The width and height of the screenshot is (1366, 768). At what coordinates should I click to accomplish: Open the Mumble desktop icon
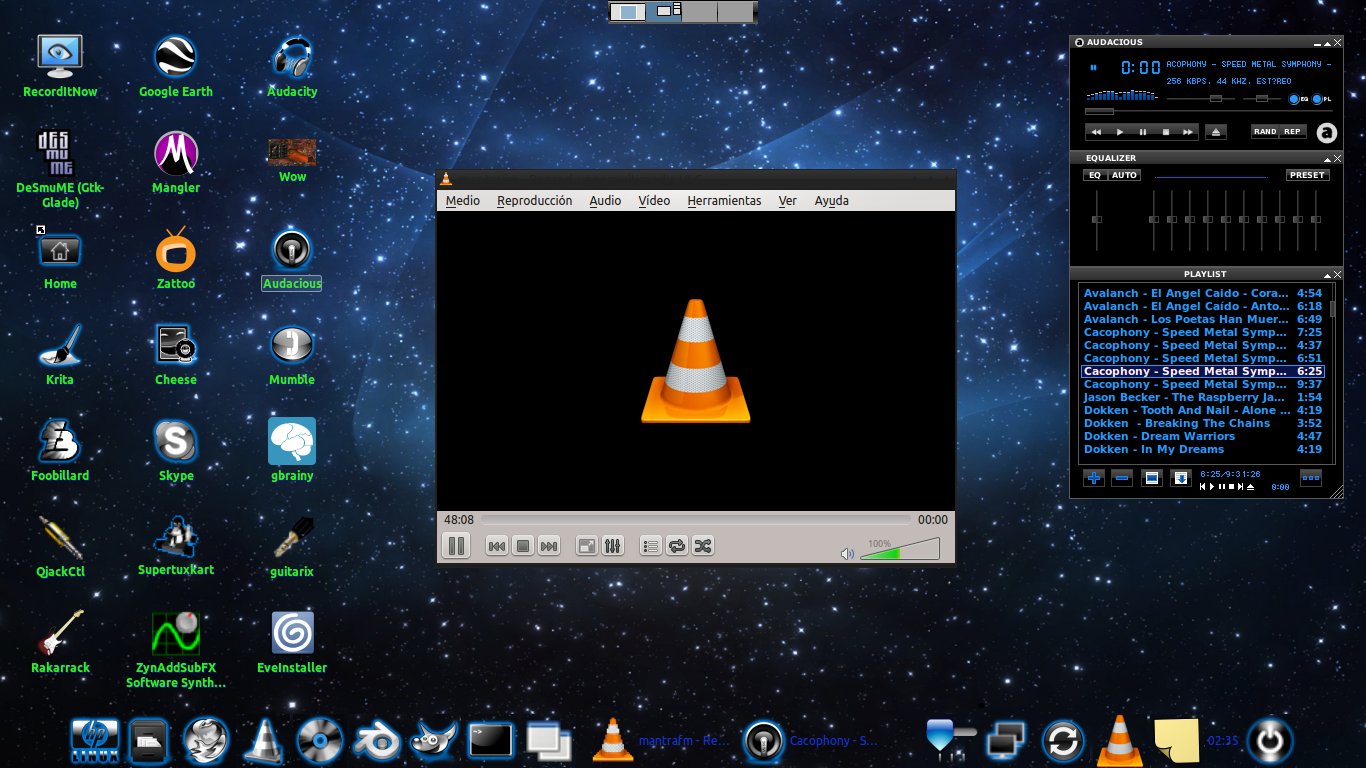coord(292,354)
